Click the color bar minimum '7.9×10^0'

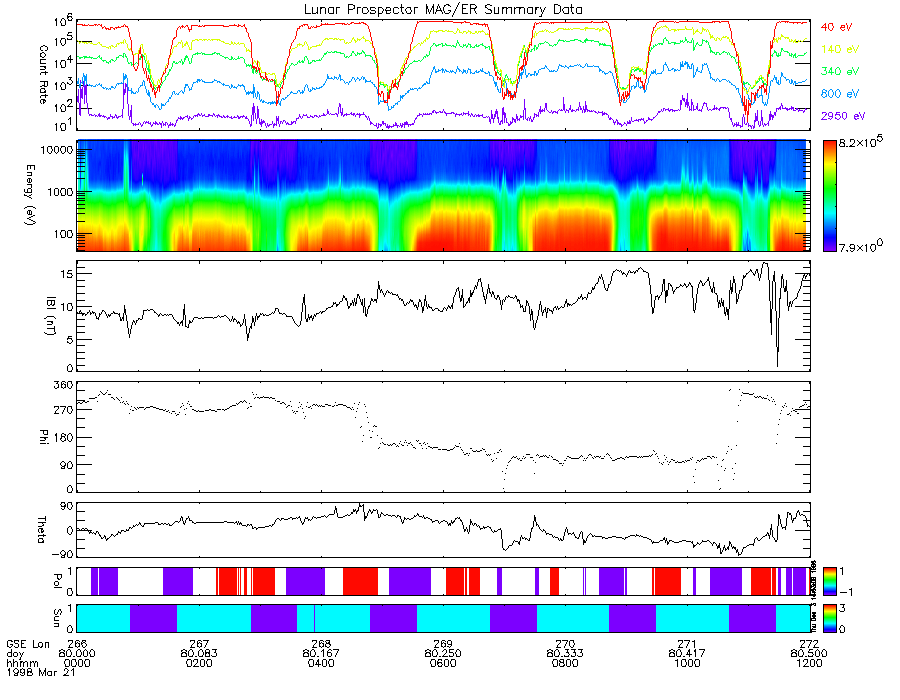[x=860, y=246]
